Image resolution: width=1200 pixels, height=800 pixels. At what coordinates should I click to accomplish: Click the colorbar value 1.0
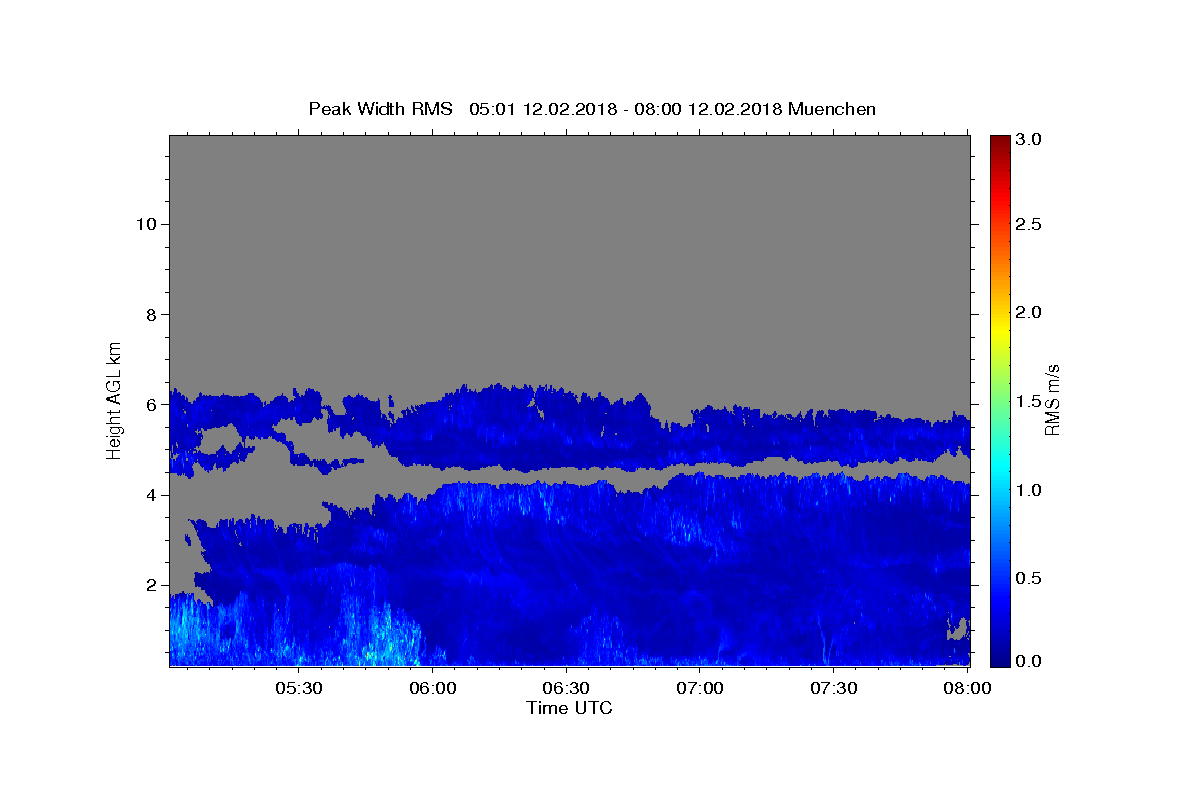point(1030,490)
